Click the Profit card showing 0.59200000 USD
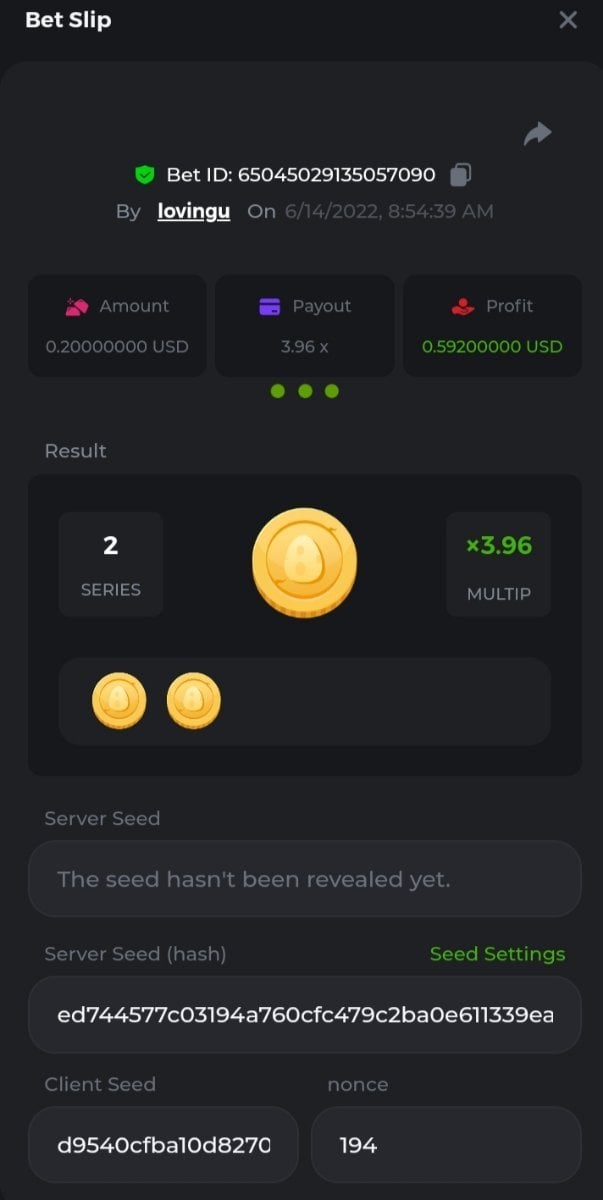This screenshot has width=603, height=1200. tap(492, 326)
